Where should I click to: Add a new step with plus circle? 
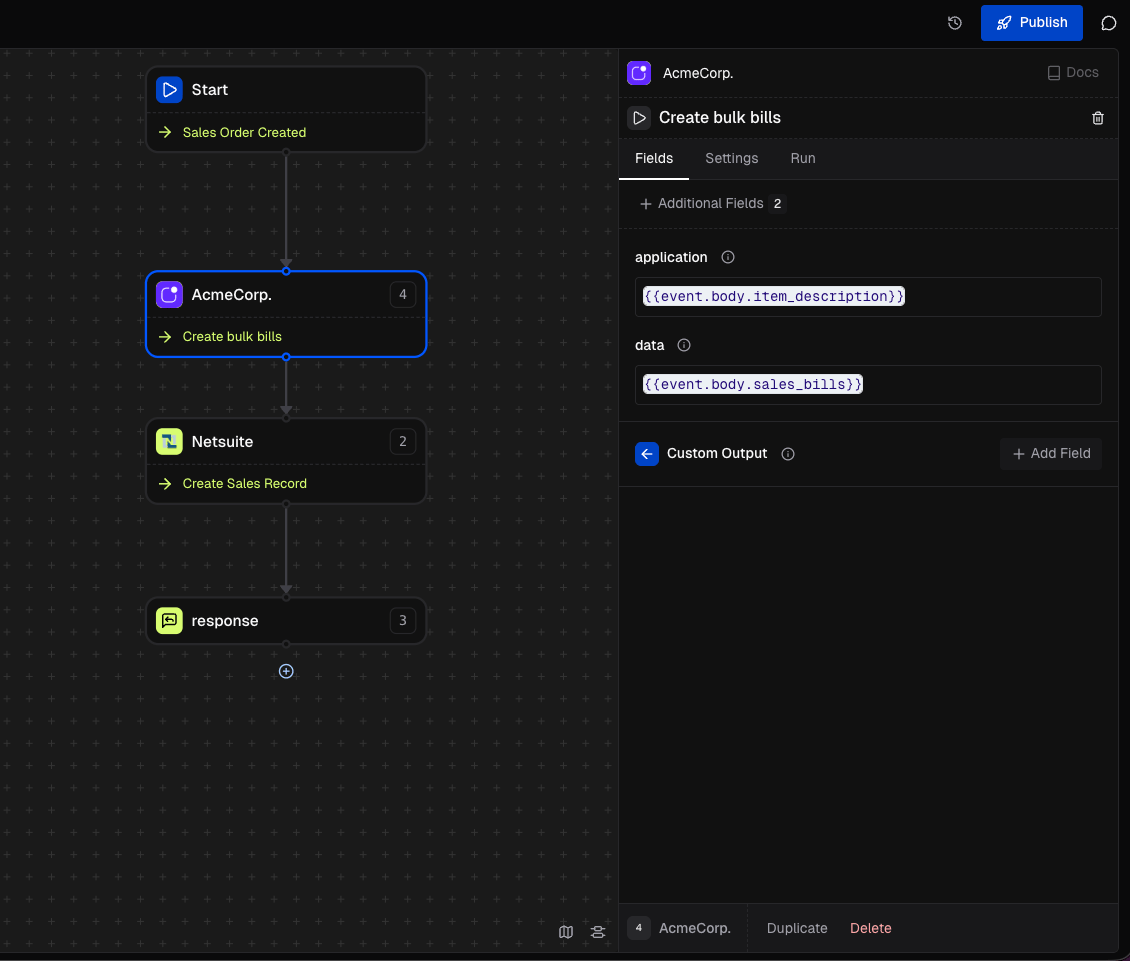click(286, 672)
